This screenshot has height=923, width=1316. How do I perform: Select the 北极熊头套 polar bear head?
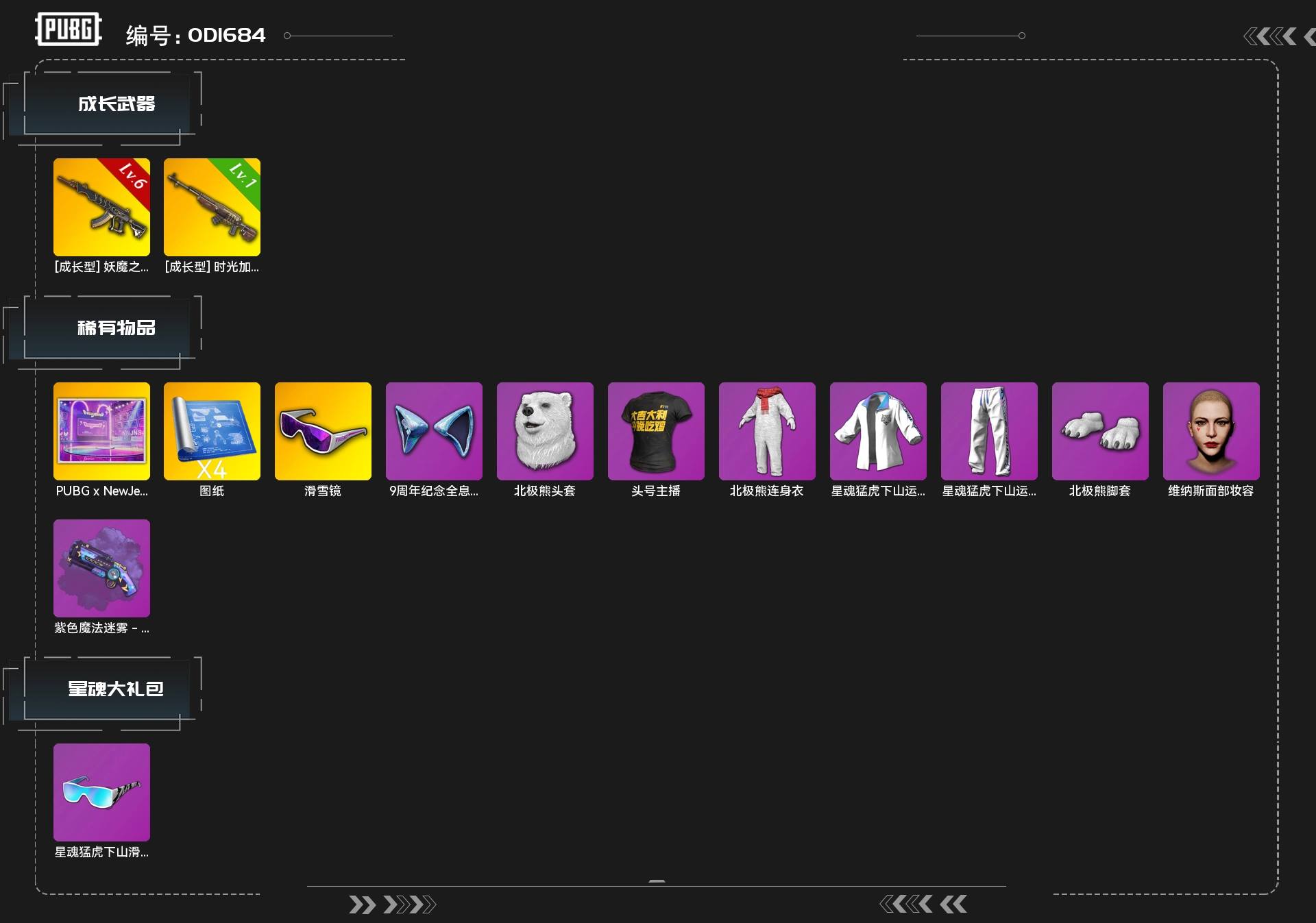pyautogui.click(x=545, y=431)
